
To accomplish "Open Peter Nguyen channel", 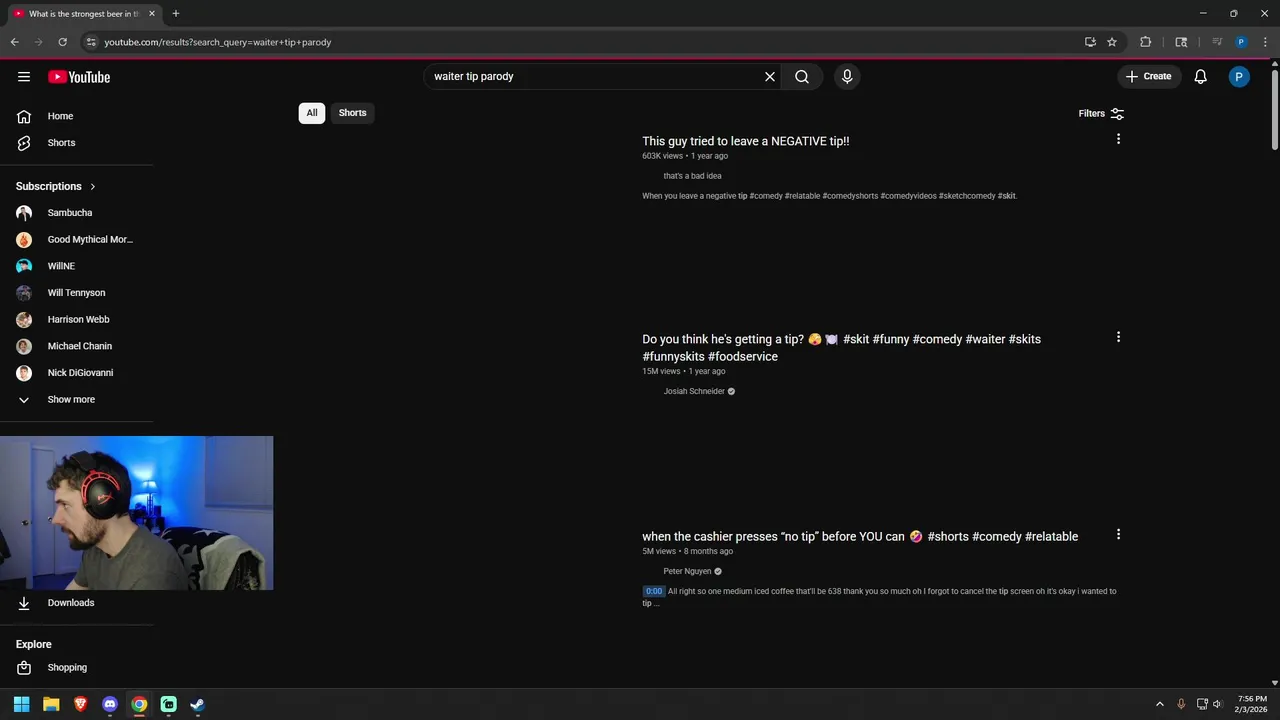I will click(687, 571).
